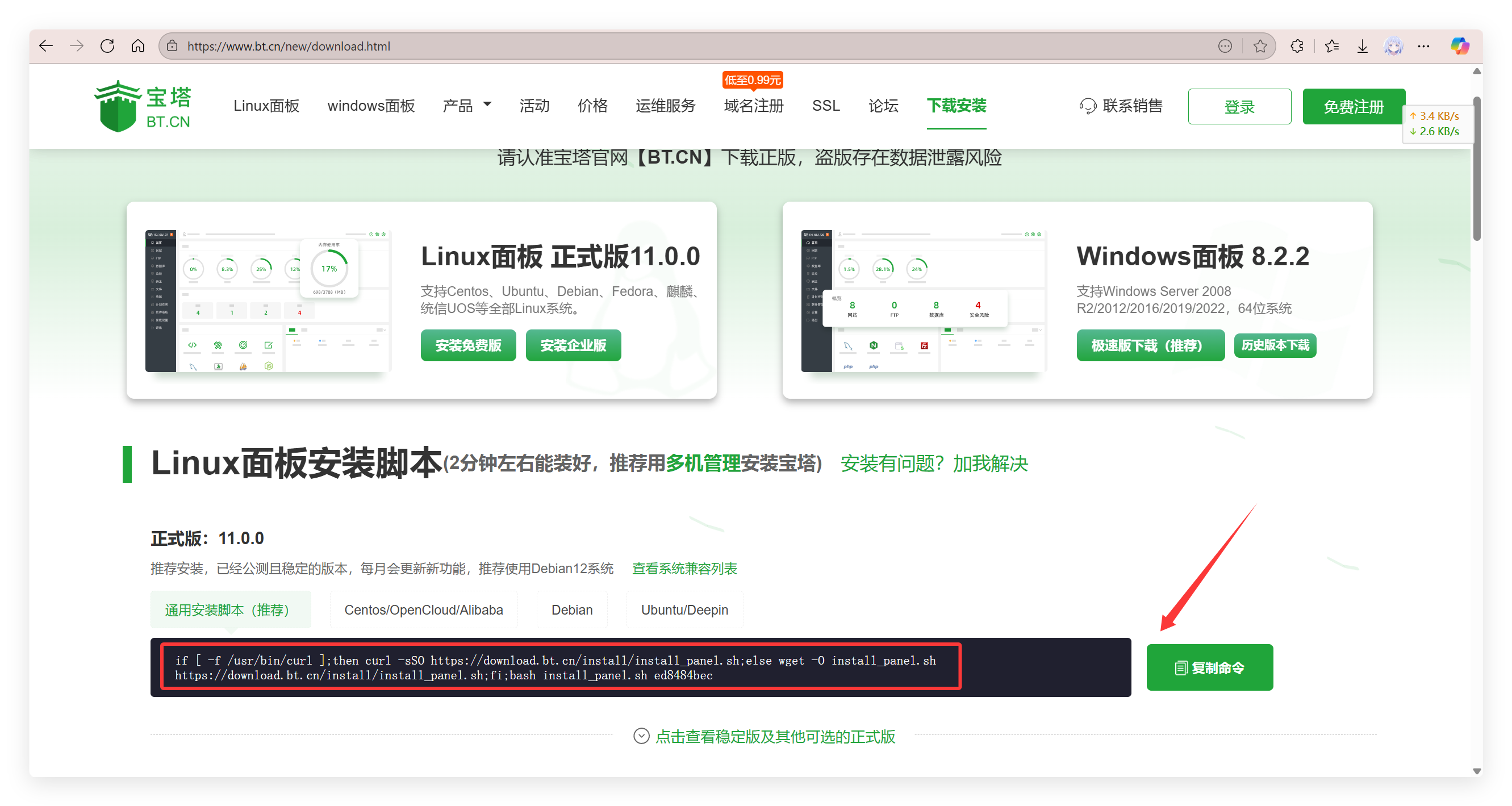Select the Debian script tab

(572, 609)
